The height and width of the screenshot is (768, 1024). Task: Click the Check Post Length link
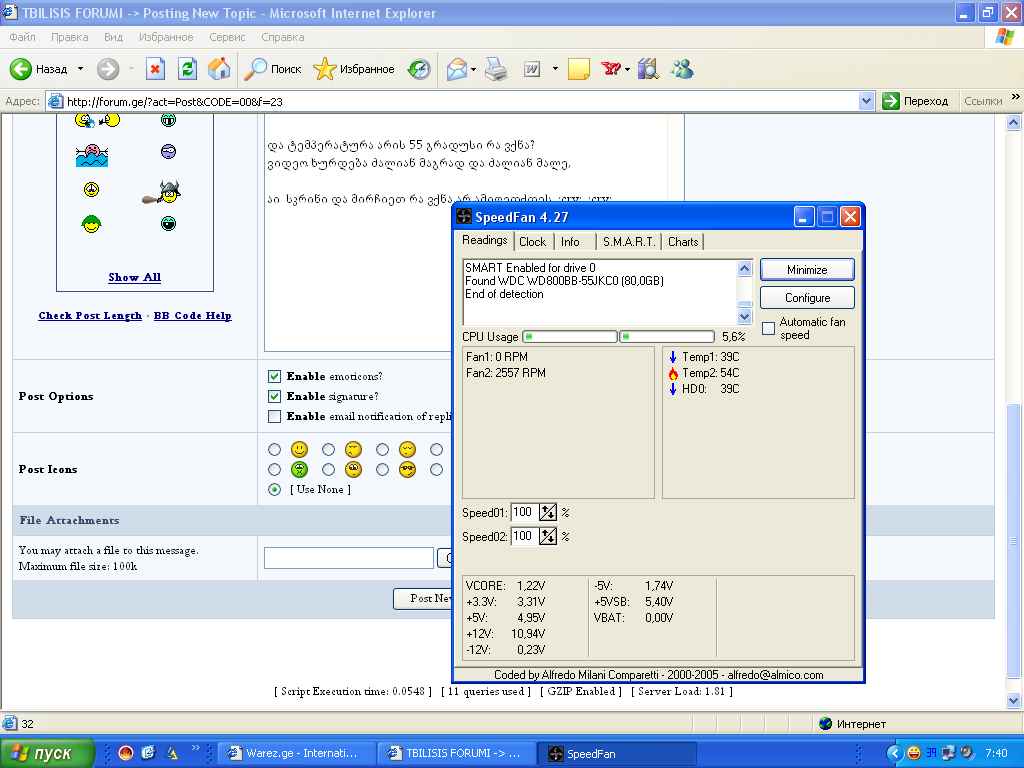point(90,315)
